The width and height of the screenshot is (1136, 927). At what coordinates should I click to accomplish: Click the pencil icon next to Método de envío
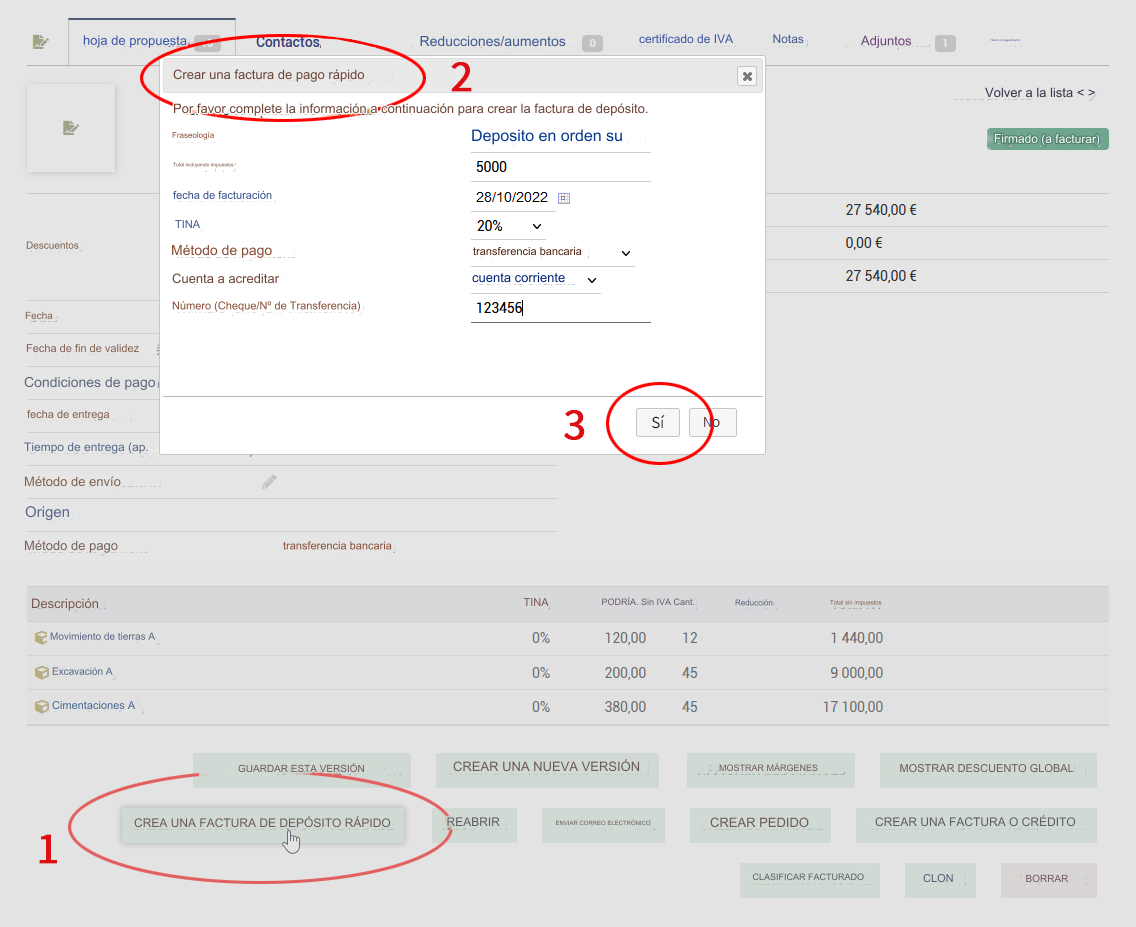[x=270, y=482]
